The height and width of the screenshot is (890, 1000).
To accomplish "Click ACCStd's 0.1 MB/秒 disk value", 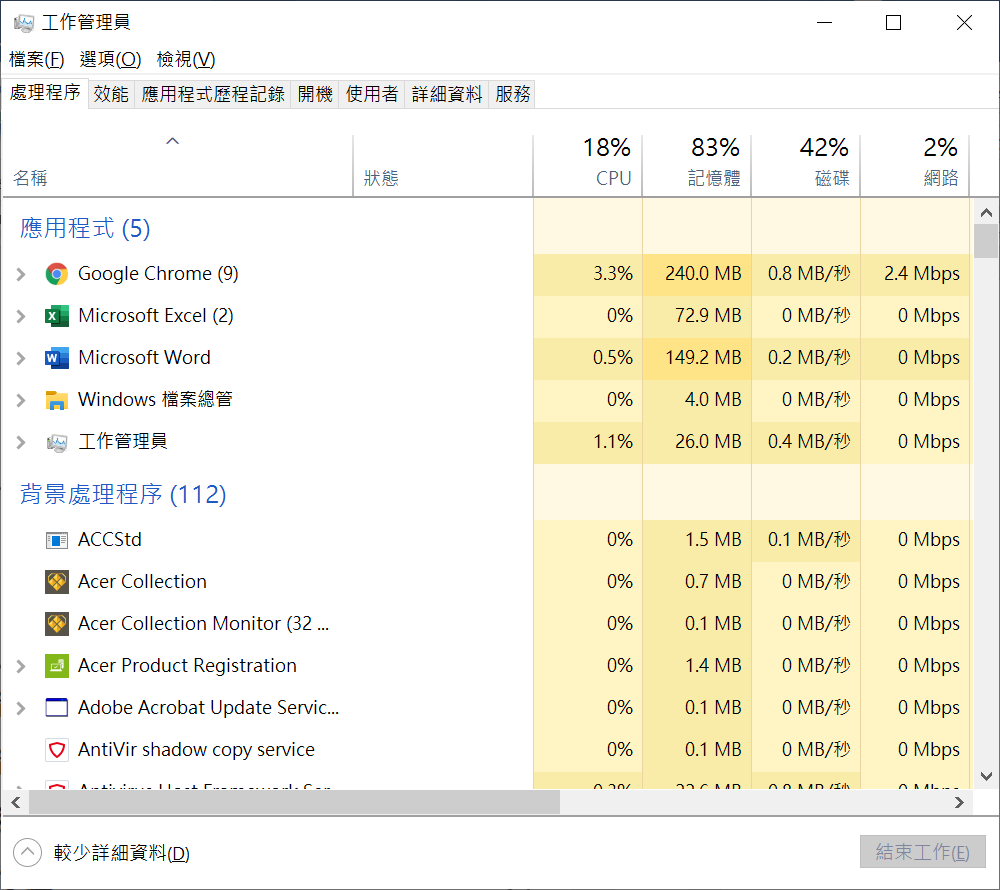I will 809,541.
